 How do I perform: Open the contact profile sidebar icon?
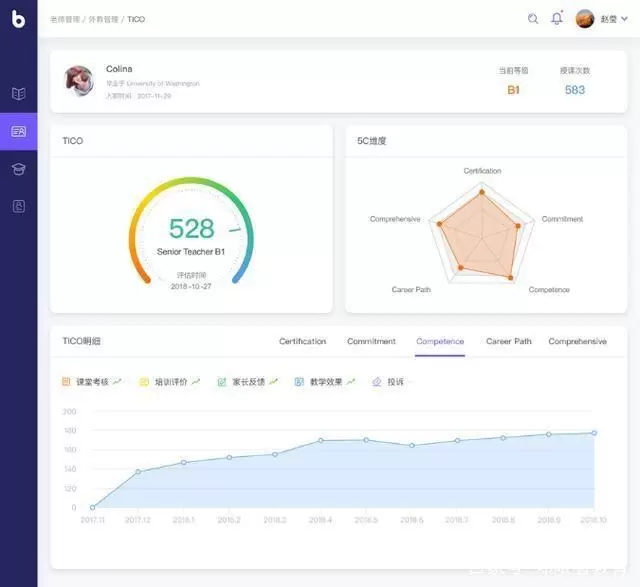(x=18, y=206)
